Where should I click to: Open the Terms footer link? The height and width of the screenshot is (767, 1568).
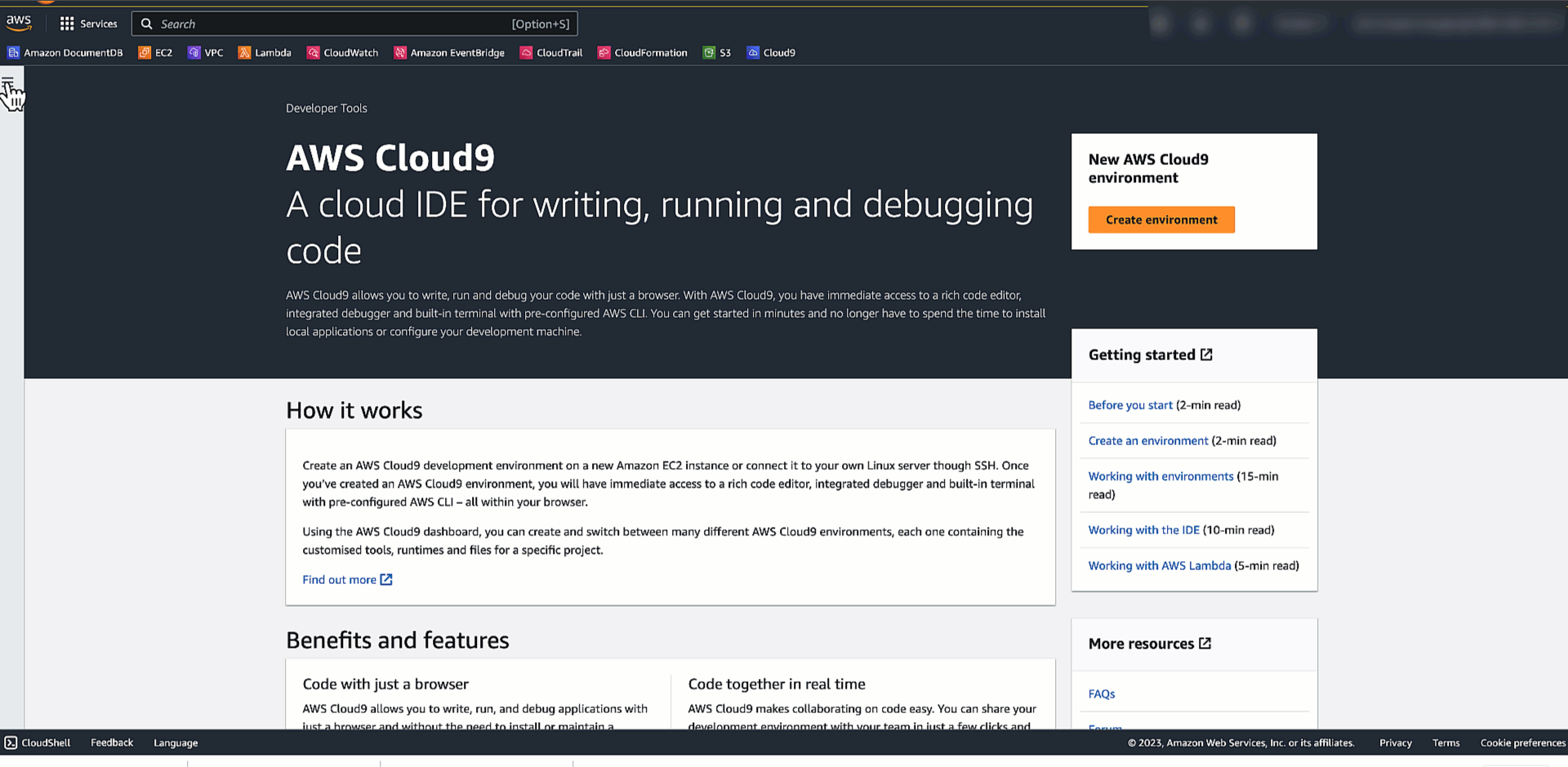1445,742
